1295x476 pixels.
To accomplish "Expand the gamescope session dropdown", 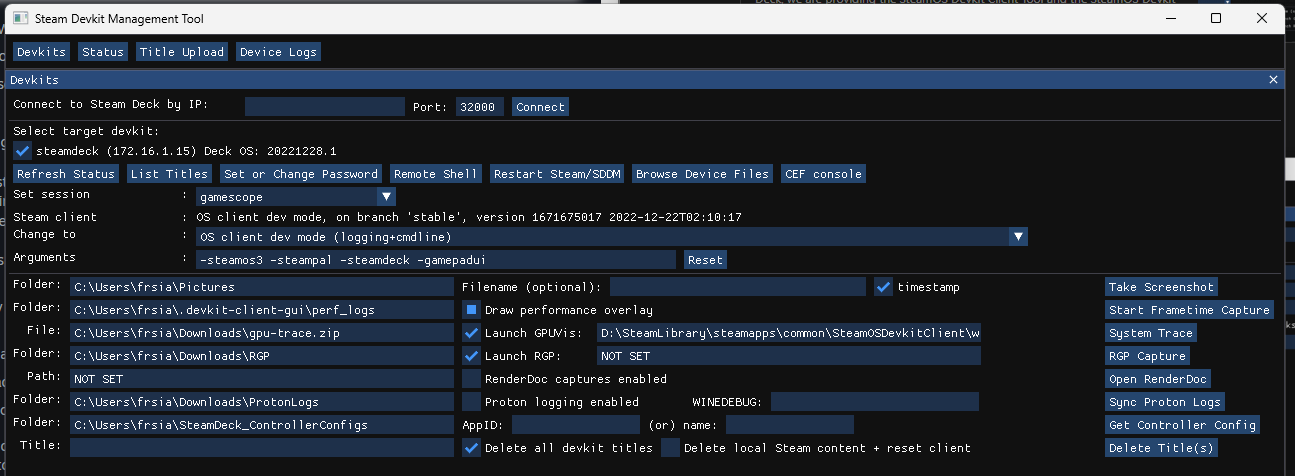I will pos(386,197).
